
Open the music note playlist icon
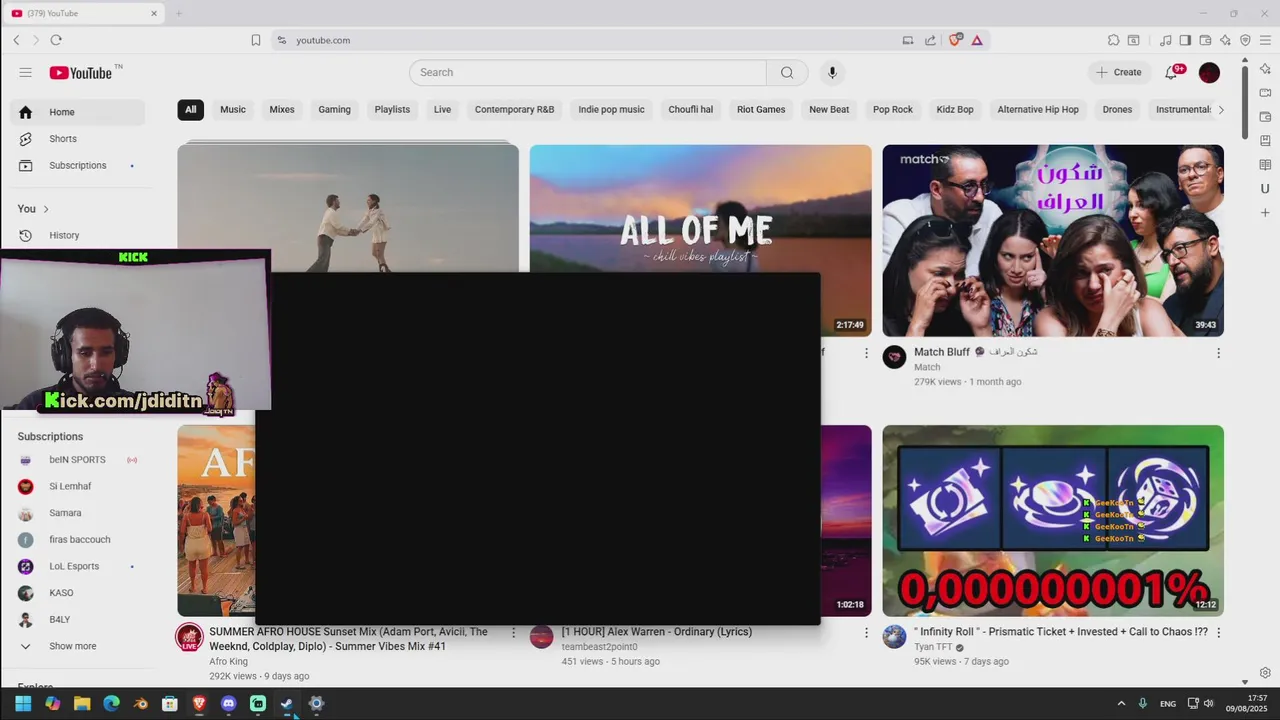pyautogui.click(x=1165, y=40)
